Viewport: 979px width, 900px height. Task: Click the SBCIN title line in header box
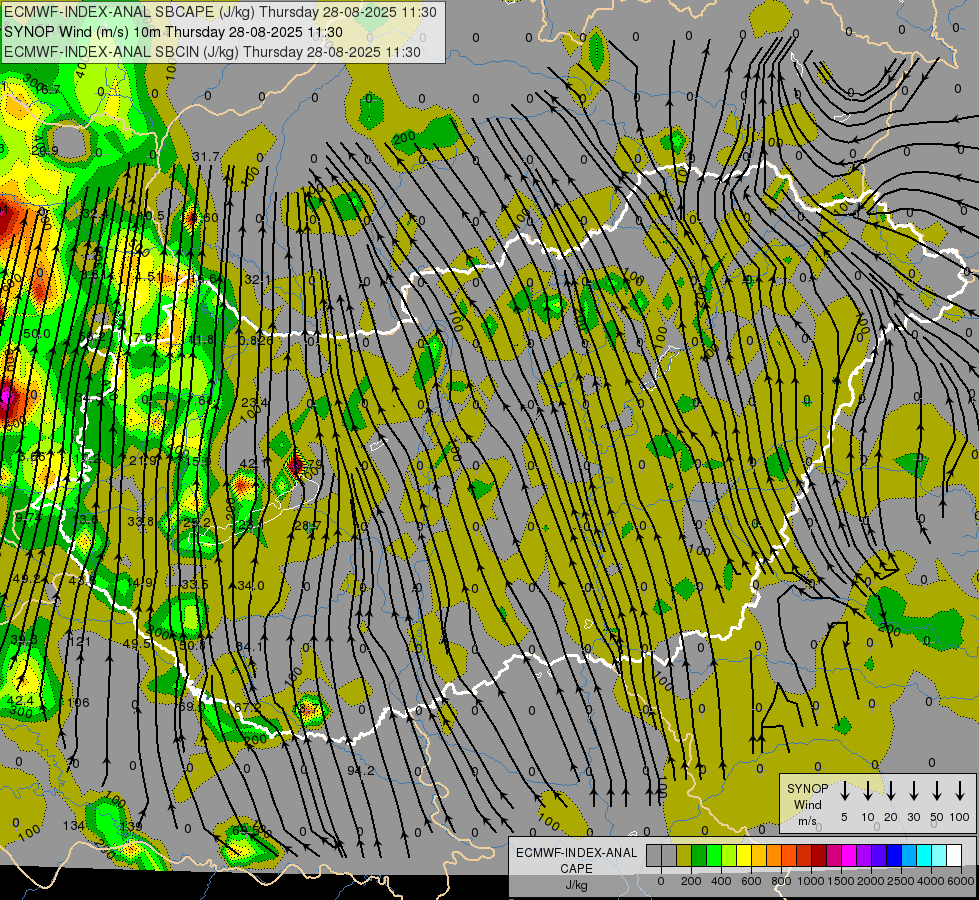(212, 52)
